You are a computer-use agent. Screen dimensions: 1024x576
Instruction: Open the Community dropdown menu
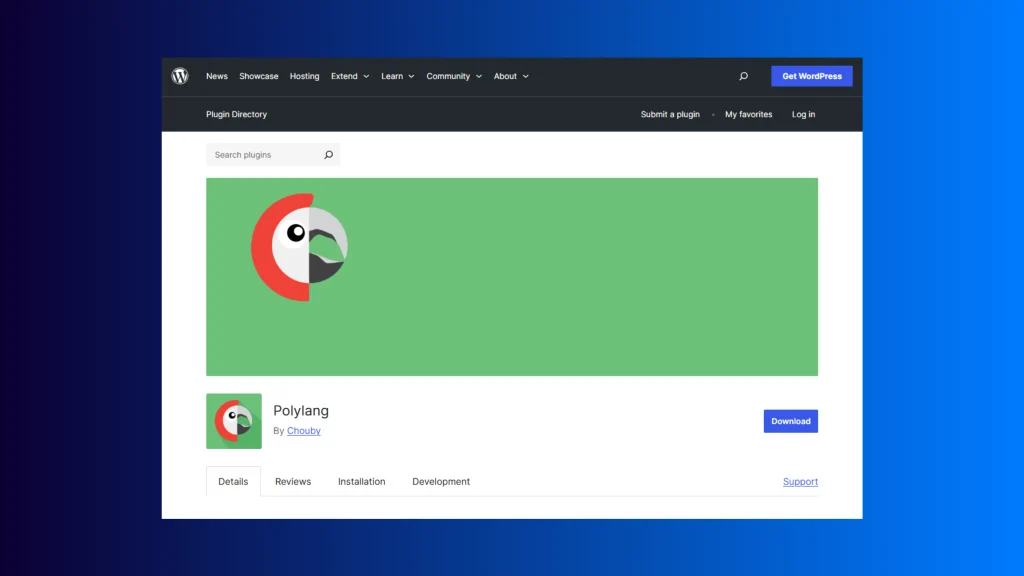[454, 76]
